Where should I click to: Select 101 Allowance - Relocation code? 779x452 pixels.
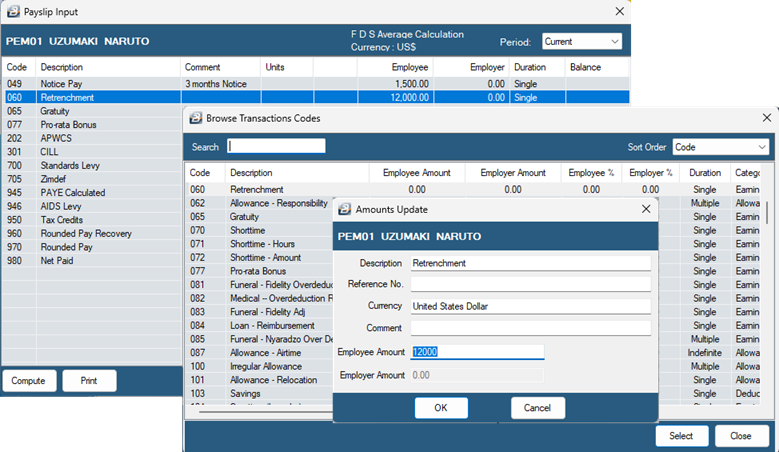click(x=260, y=379)
